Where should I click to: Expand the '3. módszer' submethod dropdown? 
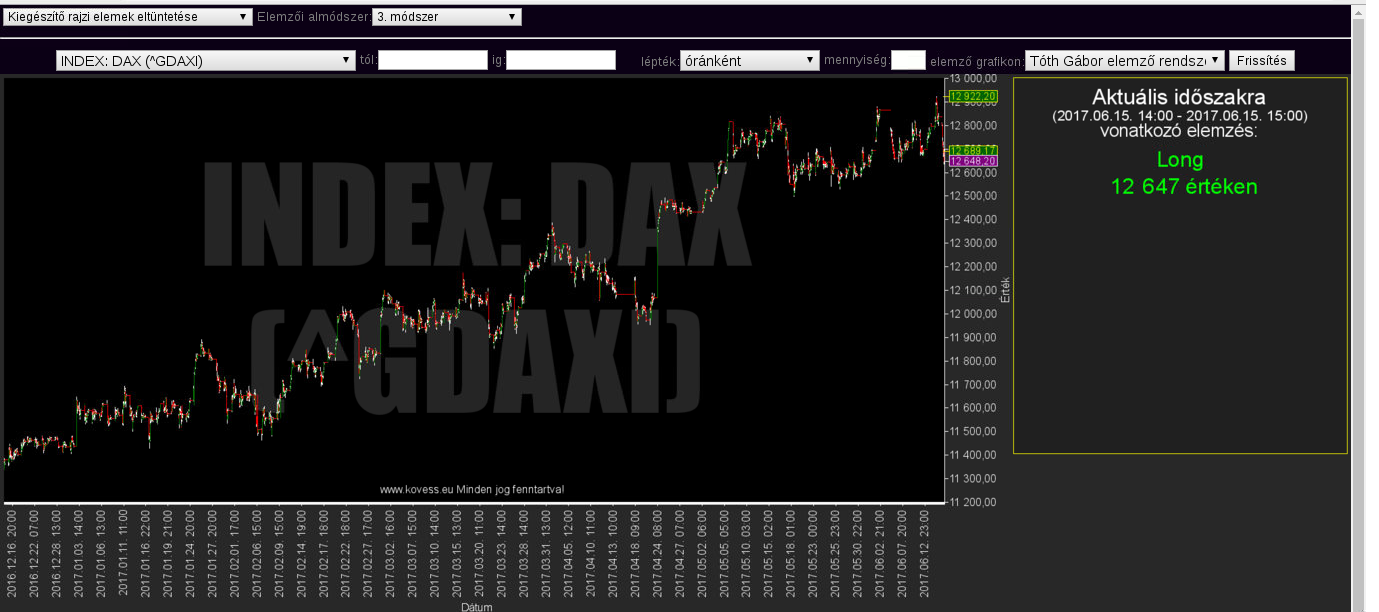pyautogui.click(x=446, y=17)
